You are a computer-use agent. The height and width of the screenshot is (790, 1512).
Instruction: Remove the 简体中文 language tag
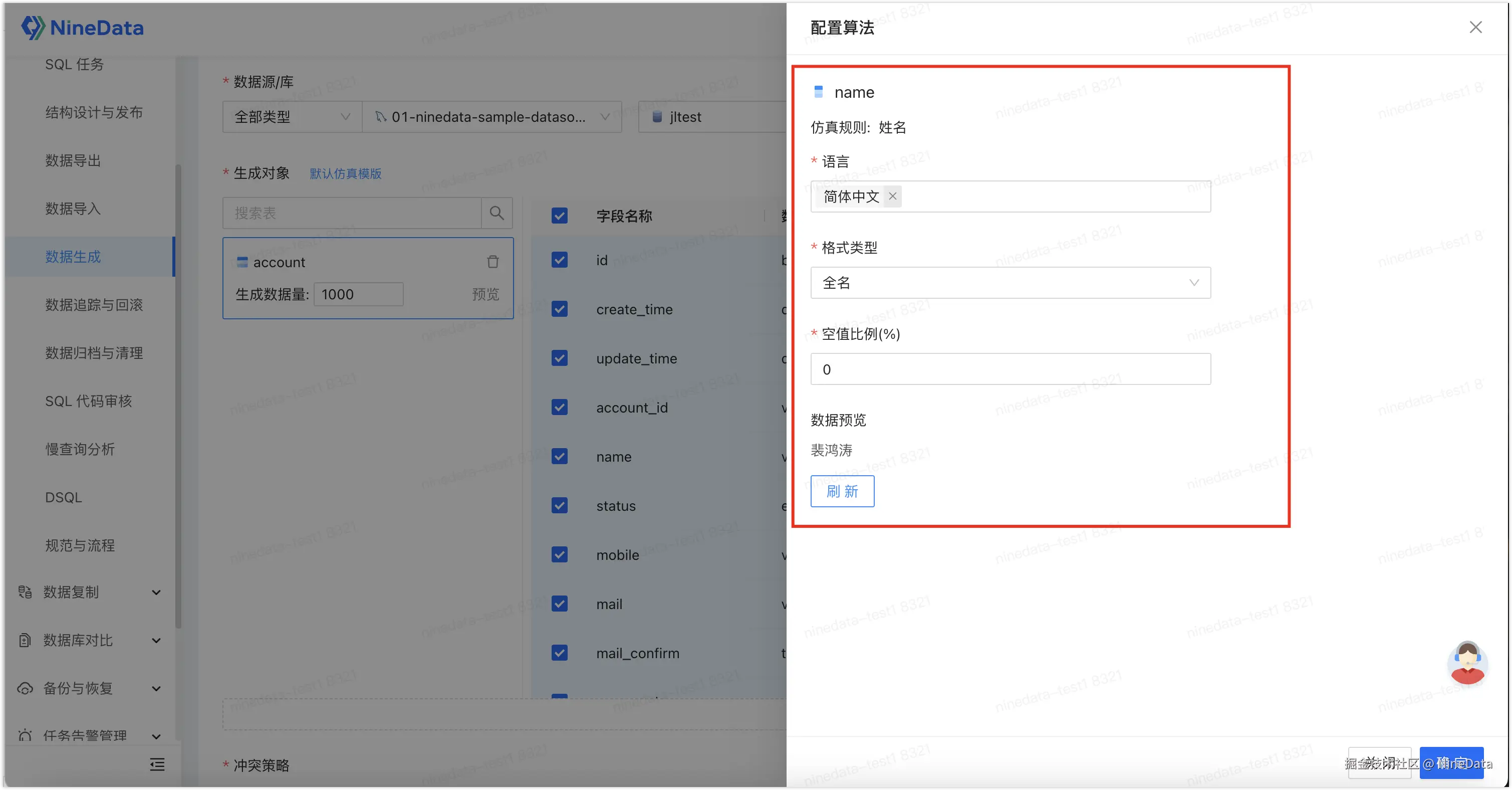[x=892, y=196]
